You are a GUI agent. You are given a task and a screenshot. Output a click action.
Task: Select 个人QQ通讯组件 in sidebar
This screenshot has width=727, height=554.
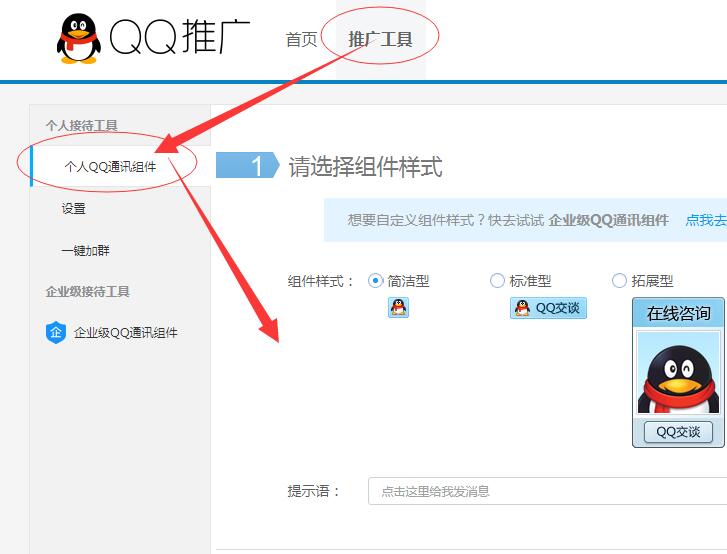point(110,166)
